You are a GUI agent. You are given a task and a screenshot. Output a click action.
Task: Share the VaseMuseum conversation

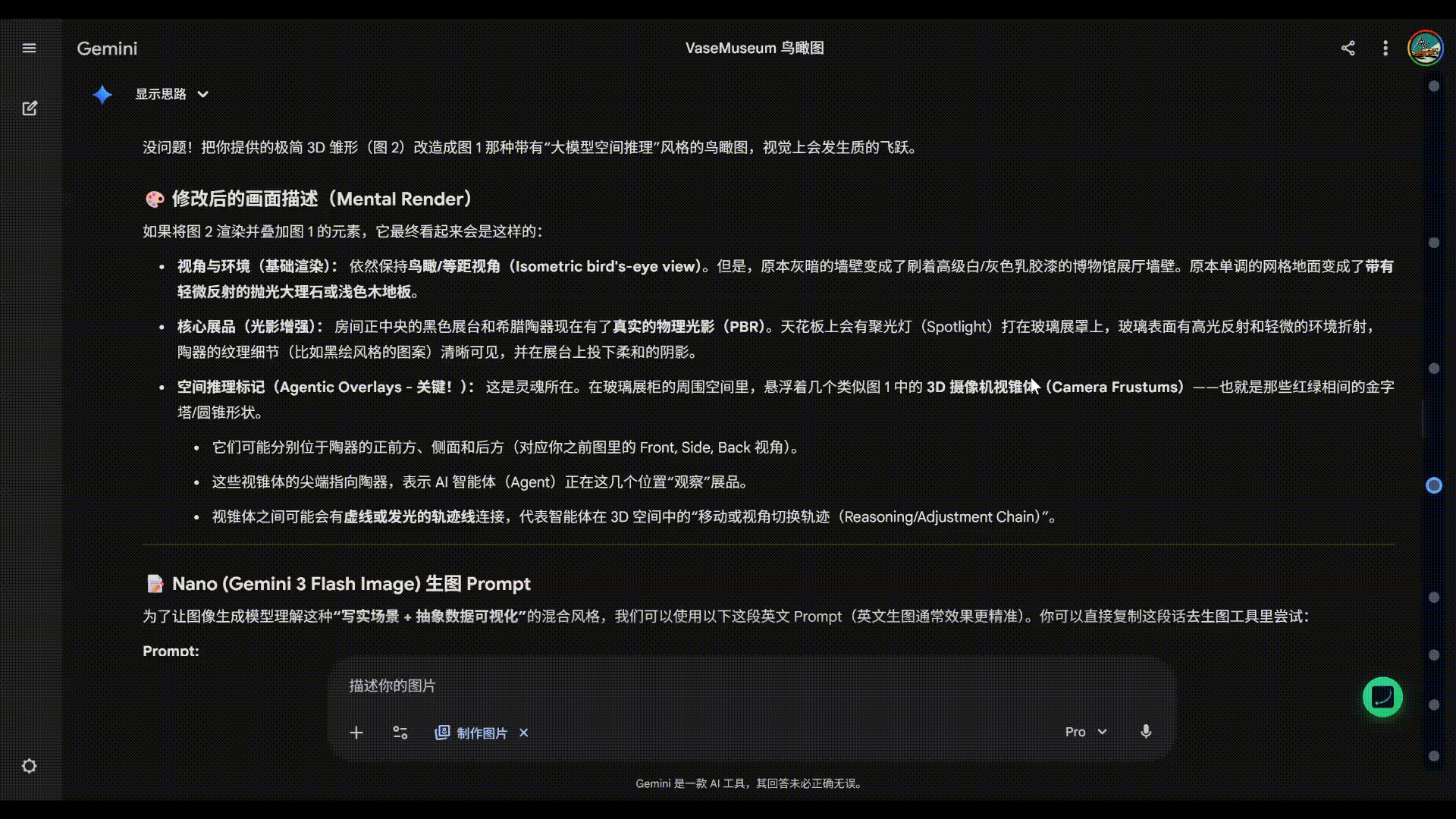tap(1348, 49)
